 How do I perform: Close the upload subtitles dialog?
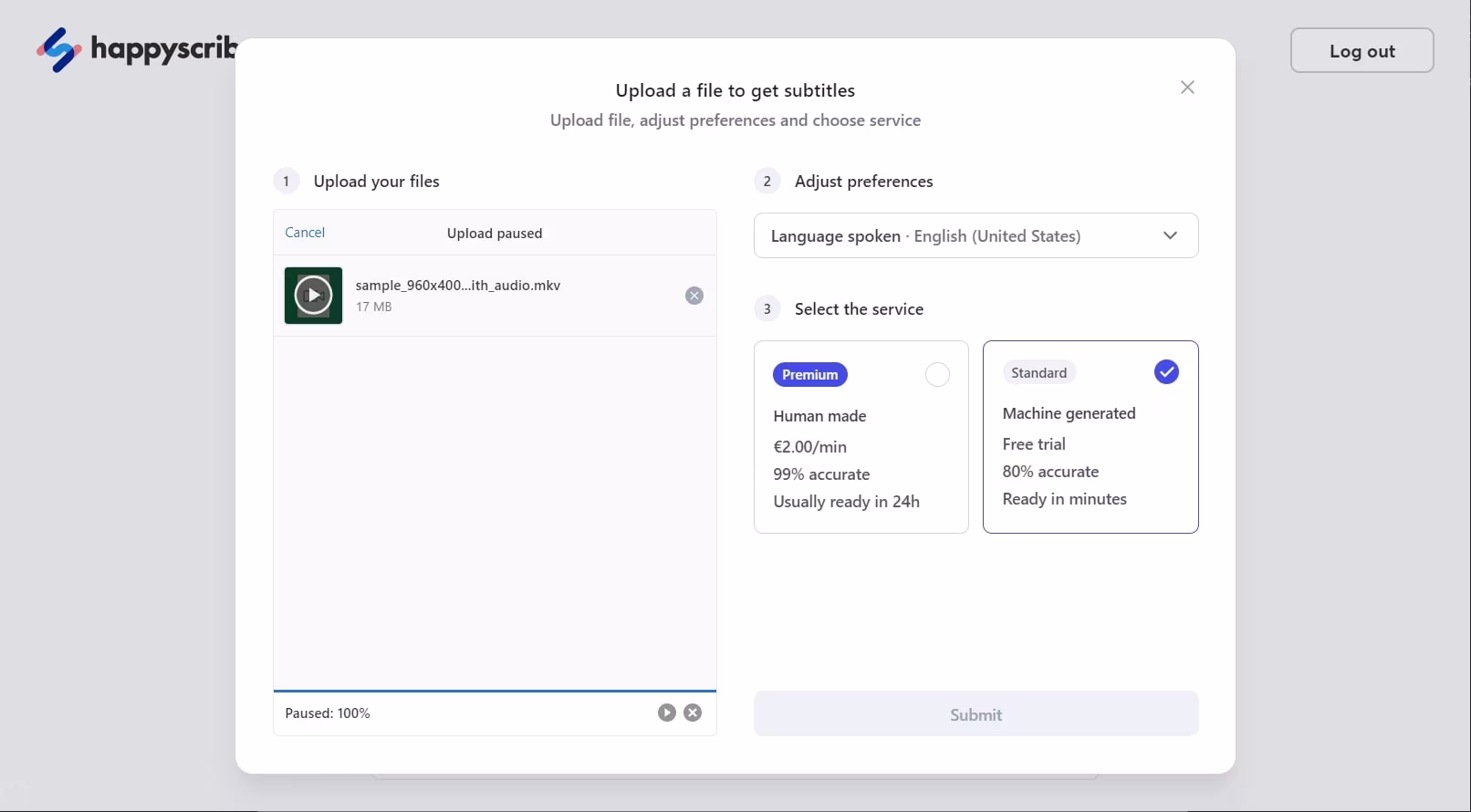(x=1187, y=88)
